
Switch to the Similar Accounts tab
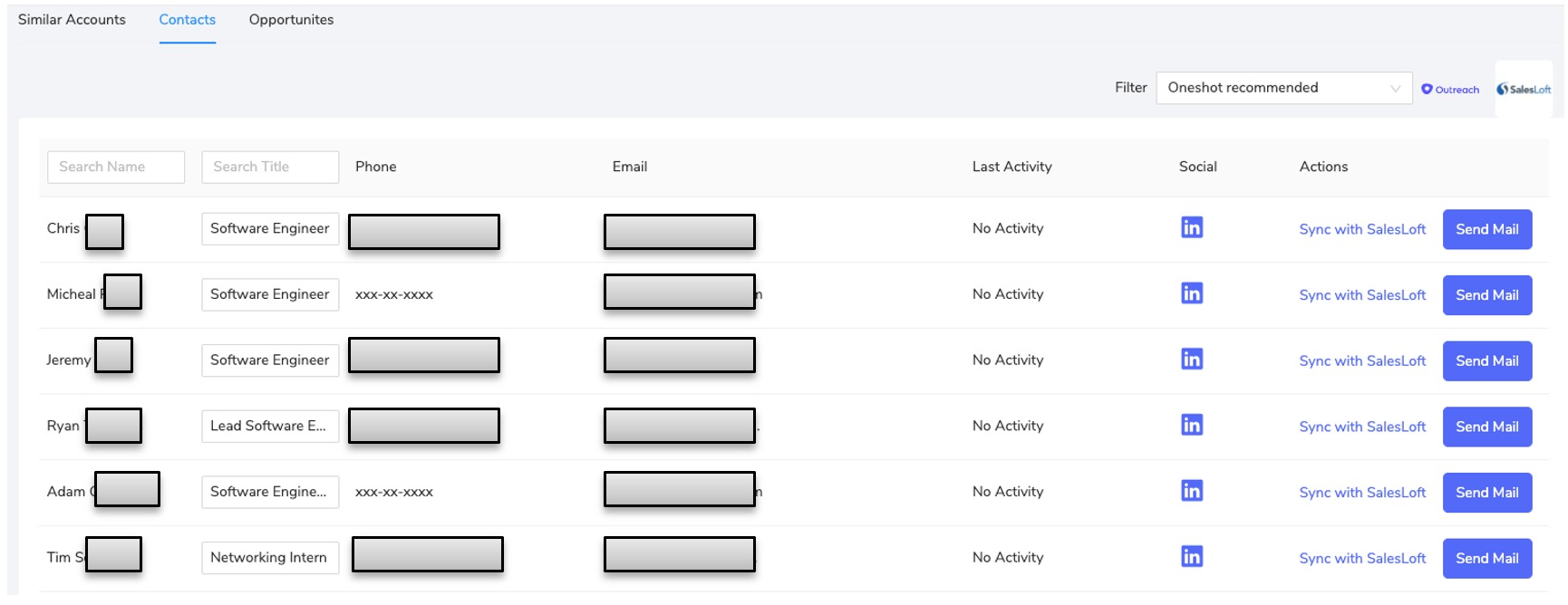(x=72, y=20)
